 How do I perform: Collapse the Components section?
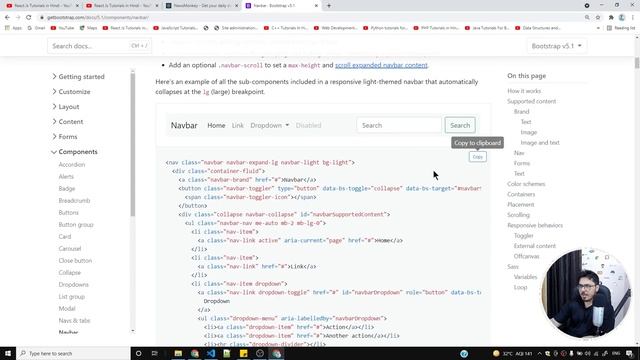click(x=75, y=151)
